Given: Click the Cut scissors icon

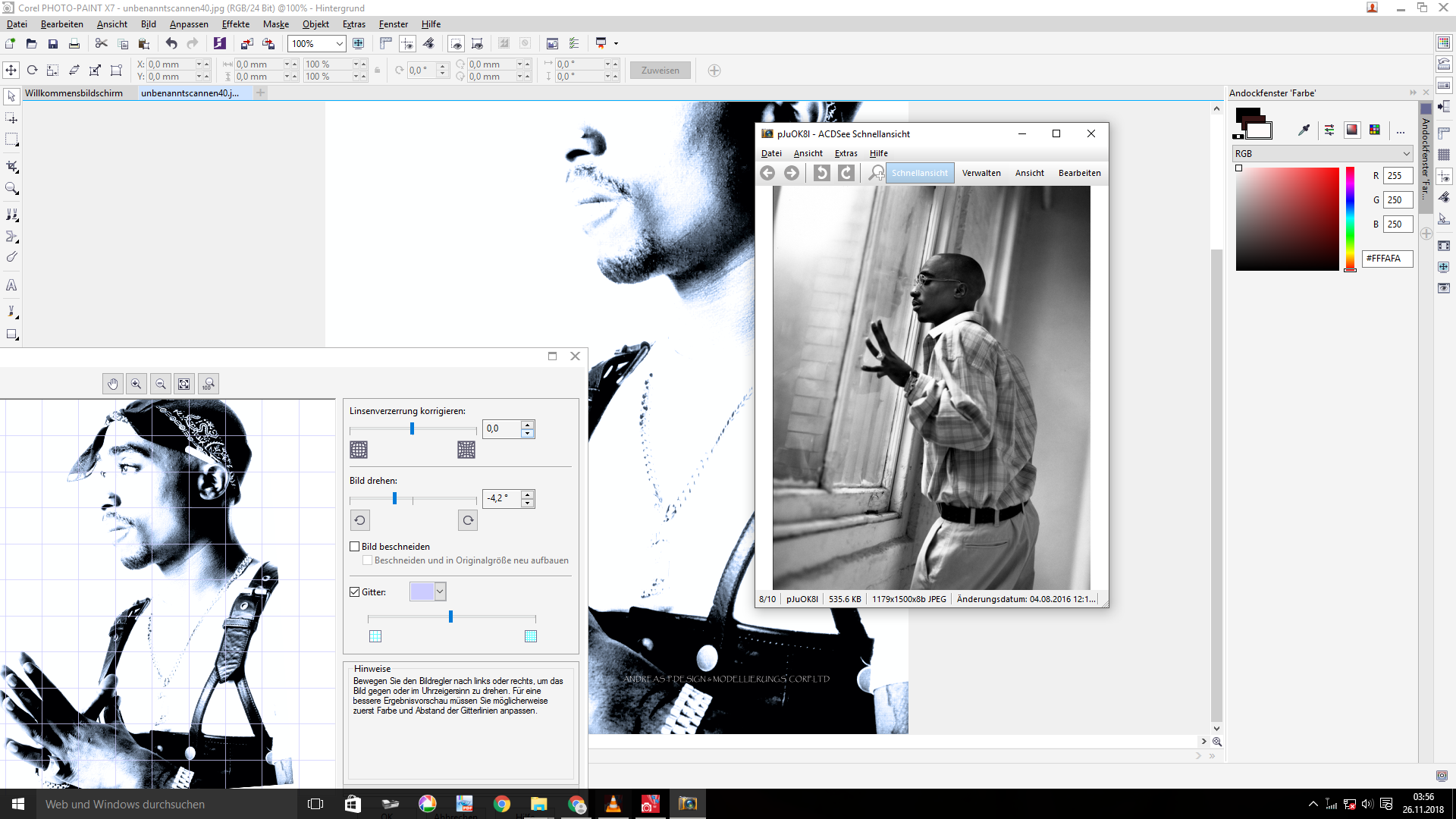Looking at the screenshot, I should (102, 43).
